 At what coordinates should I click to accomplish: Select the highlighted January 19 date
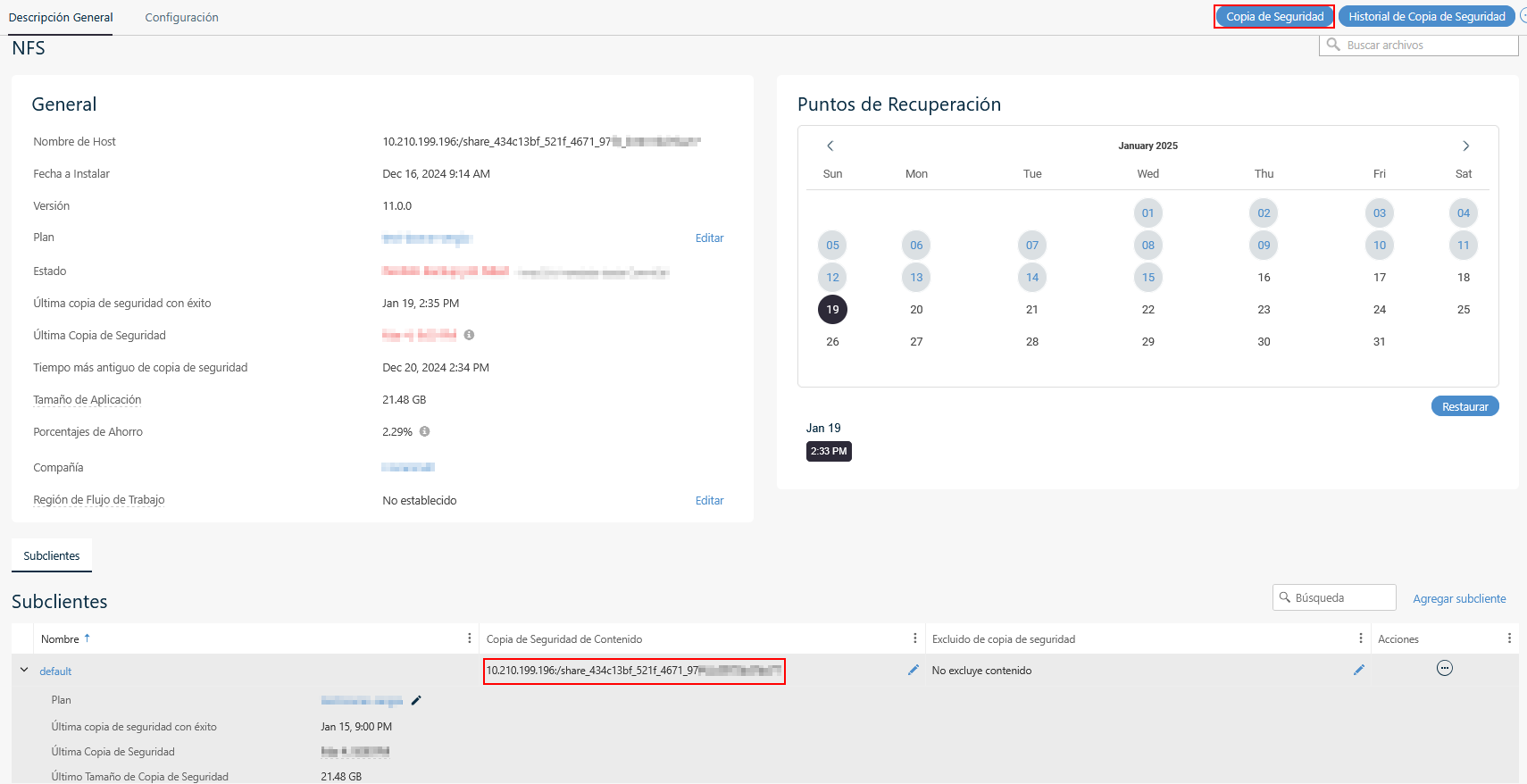pyautogui.click(x=832, y=309)
